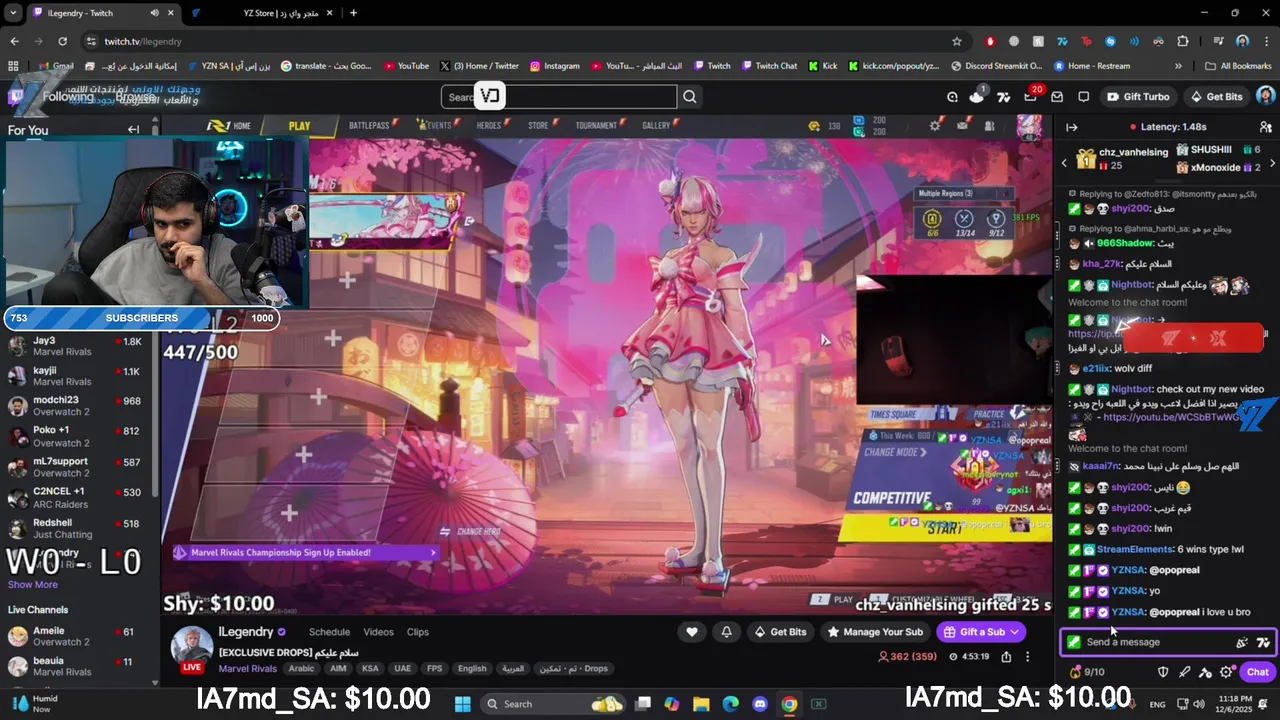The height and width of the screenshot is (720, 1280).
Task: Click the Arabic stream tag
Action: (301, 669)
